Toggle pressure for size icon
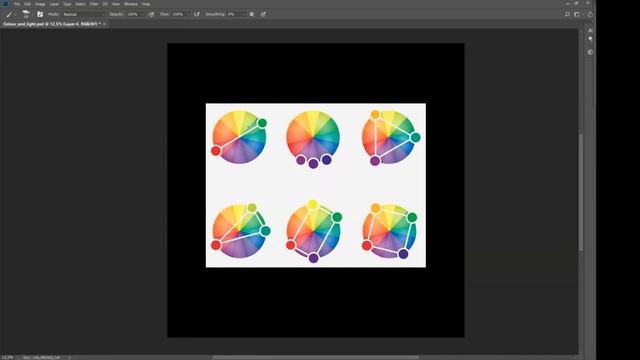Screen dimensions: 640x360 click(x=263, y=14)
